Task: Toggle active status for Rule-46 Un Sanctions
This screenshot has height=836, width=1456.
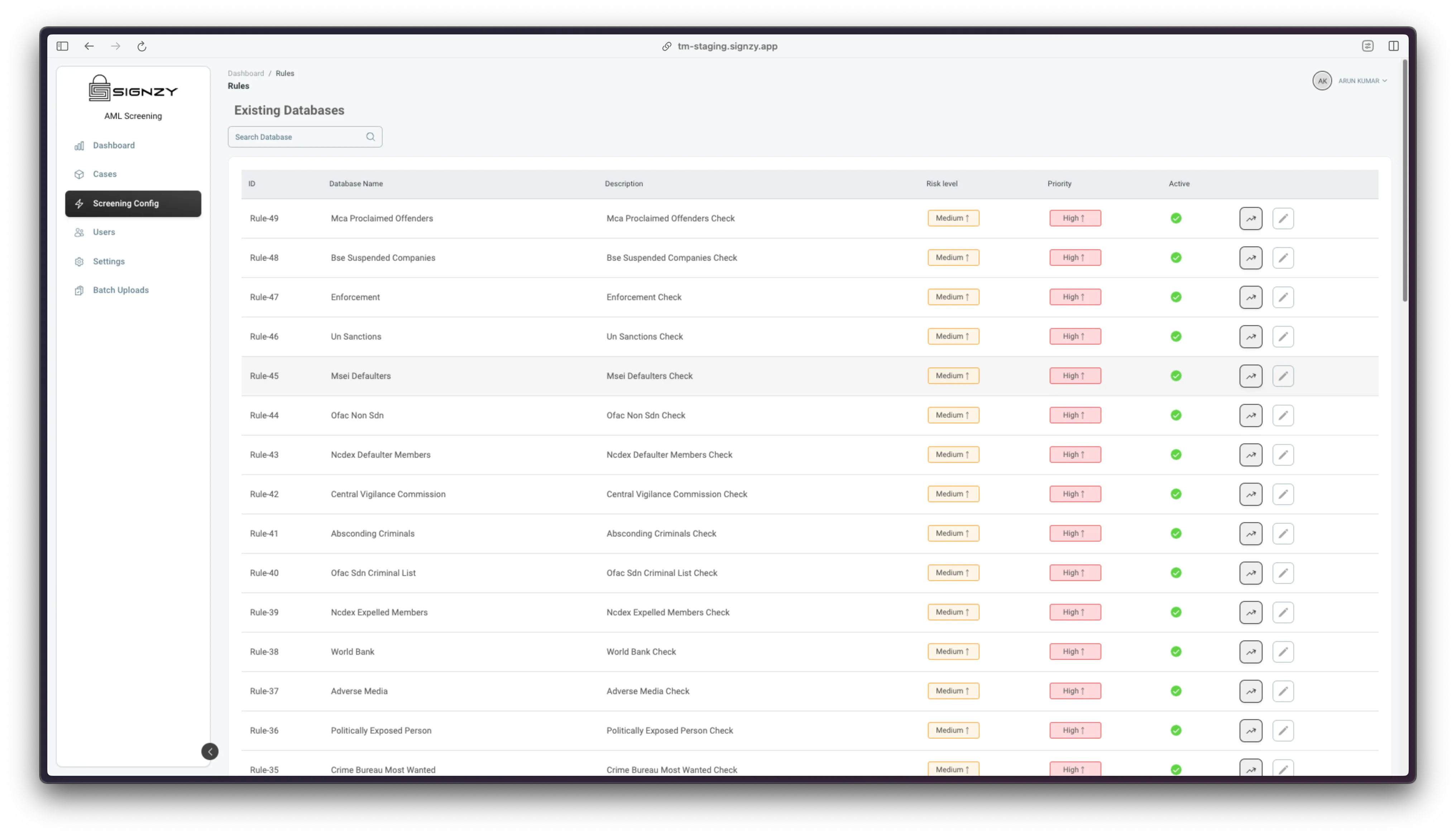Action: (1176, 336)
